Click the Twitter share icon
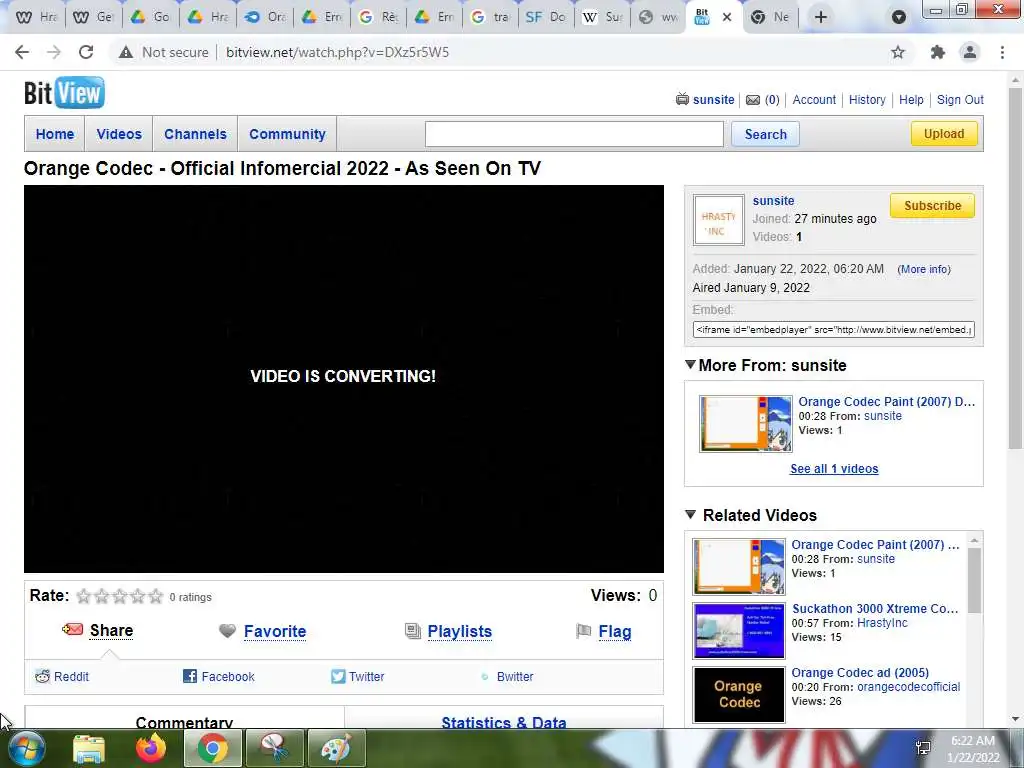This screenshot has width=1024, height=768. point(338,677)
